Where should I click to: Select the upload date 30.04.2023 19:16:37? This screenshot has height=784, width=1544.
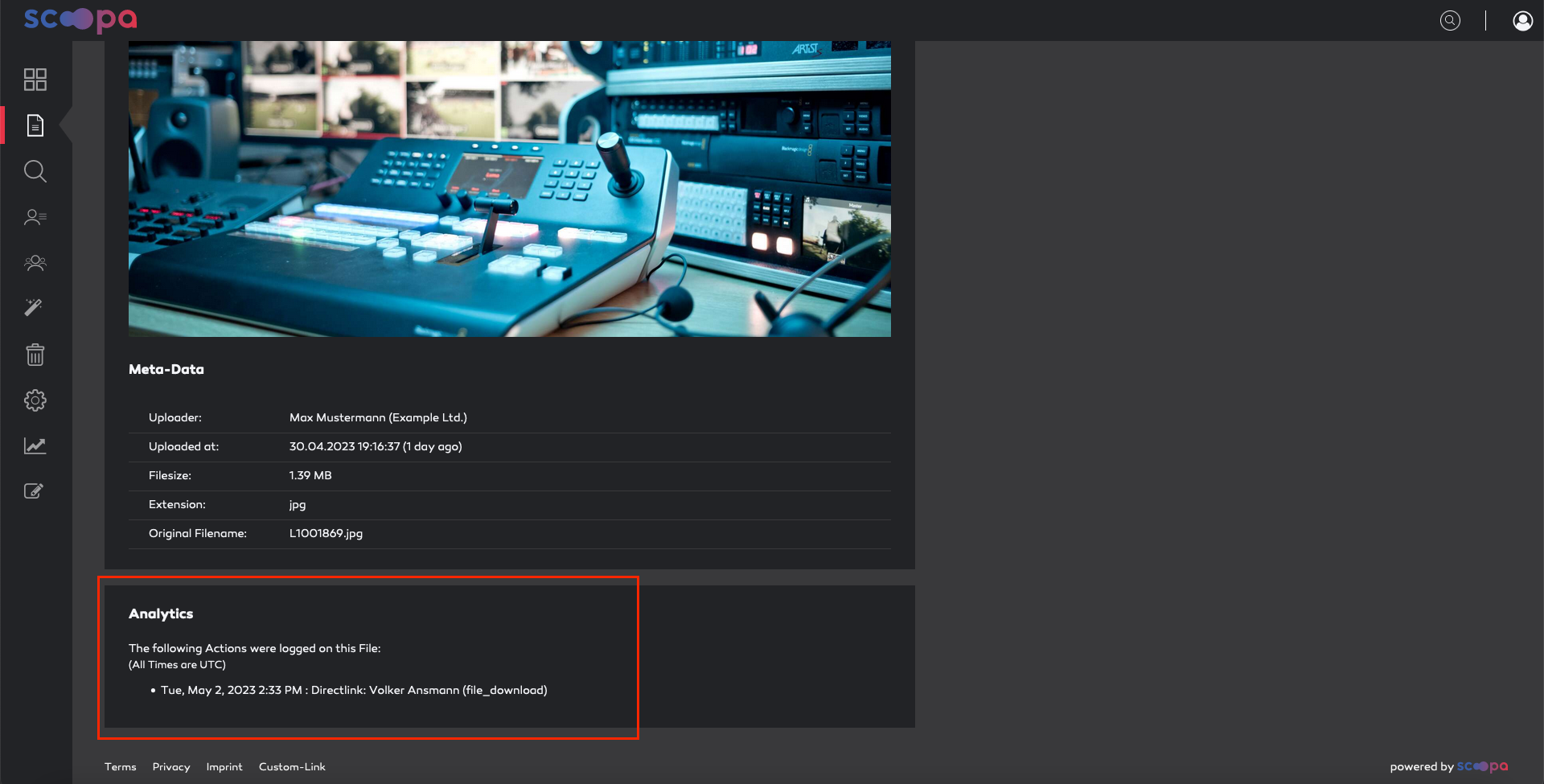[344, 447]
